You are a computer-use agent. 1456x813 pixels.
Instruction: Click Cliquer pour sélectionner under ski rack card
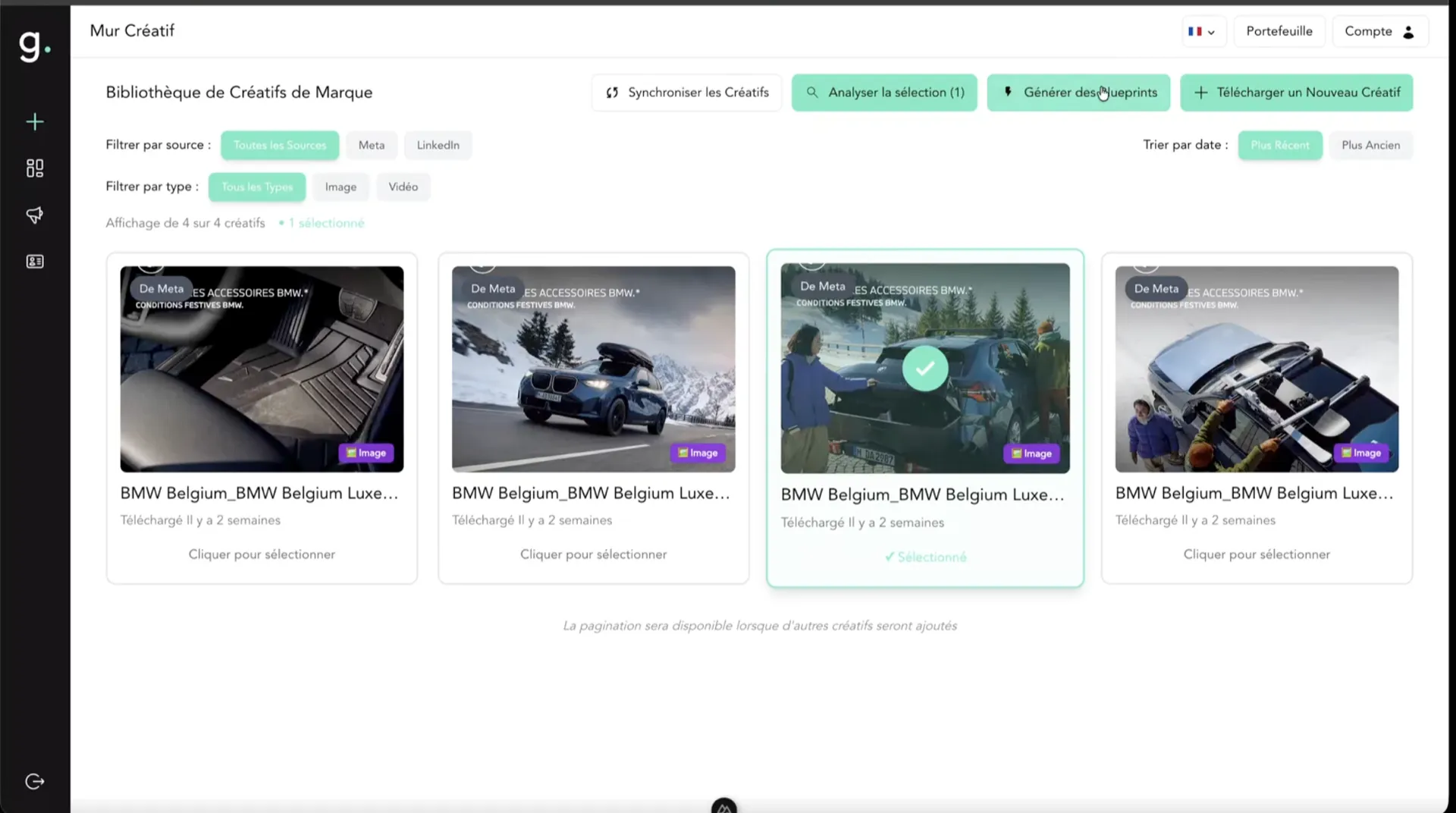pos(1257,554)
